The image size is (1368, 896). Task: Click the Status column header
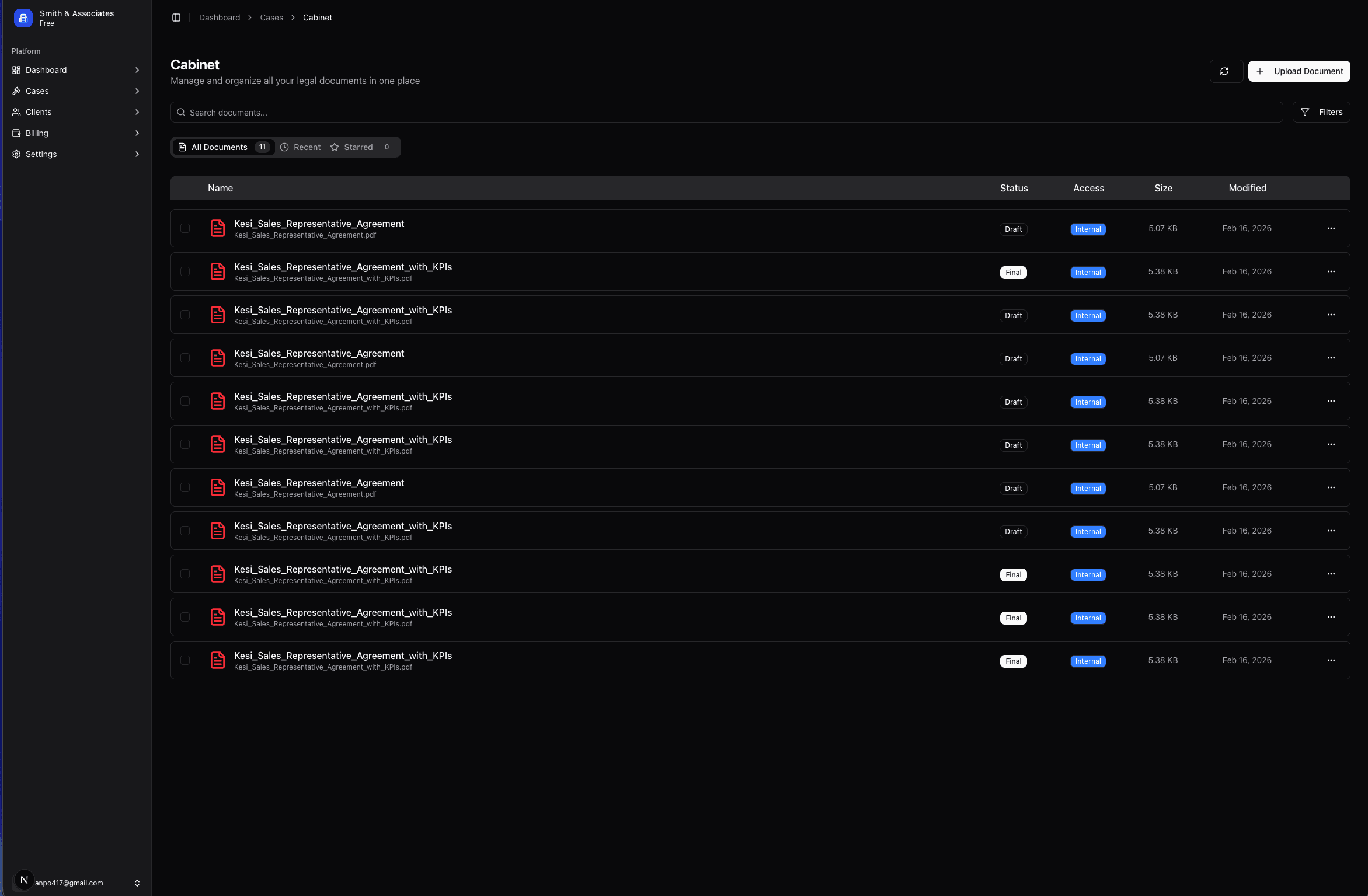pyautogui.click(x=1014, y=188)
